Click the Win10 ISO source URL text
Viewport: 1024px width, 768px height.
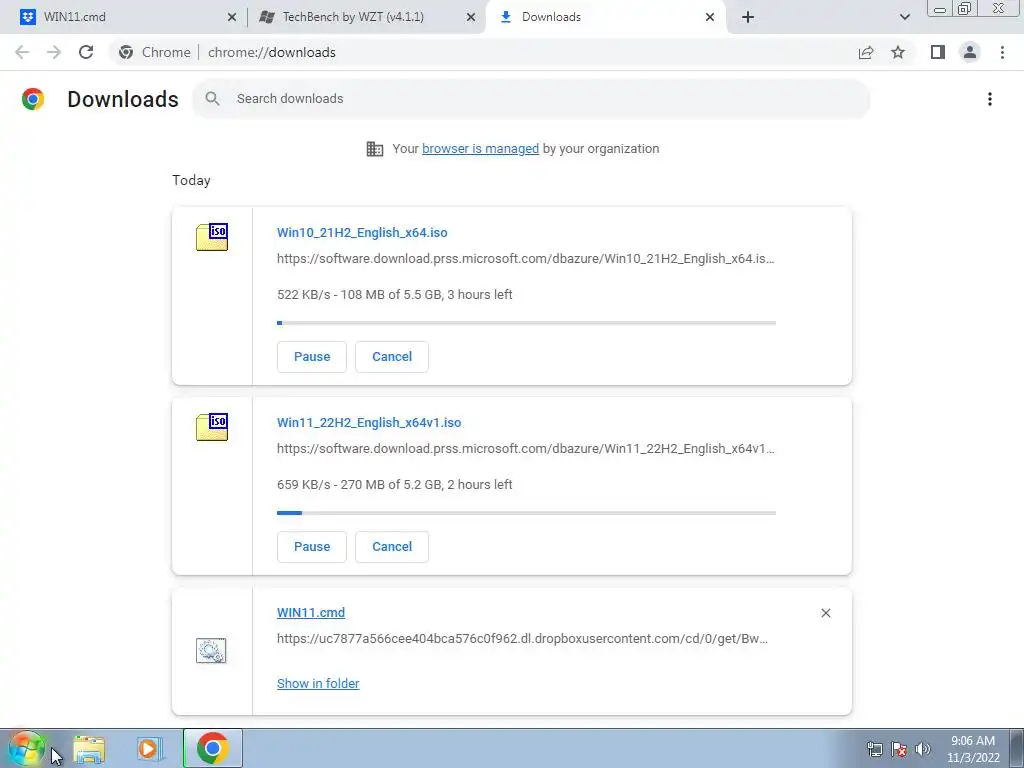tap(526, 259)
